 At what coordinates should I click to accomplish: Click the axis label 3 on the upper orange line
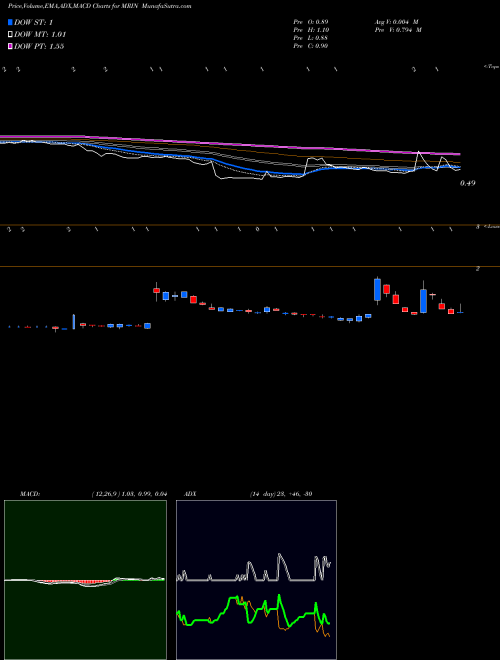click(478, 227)
